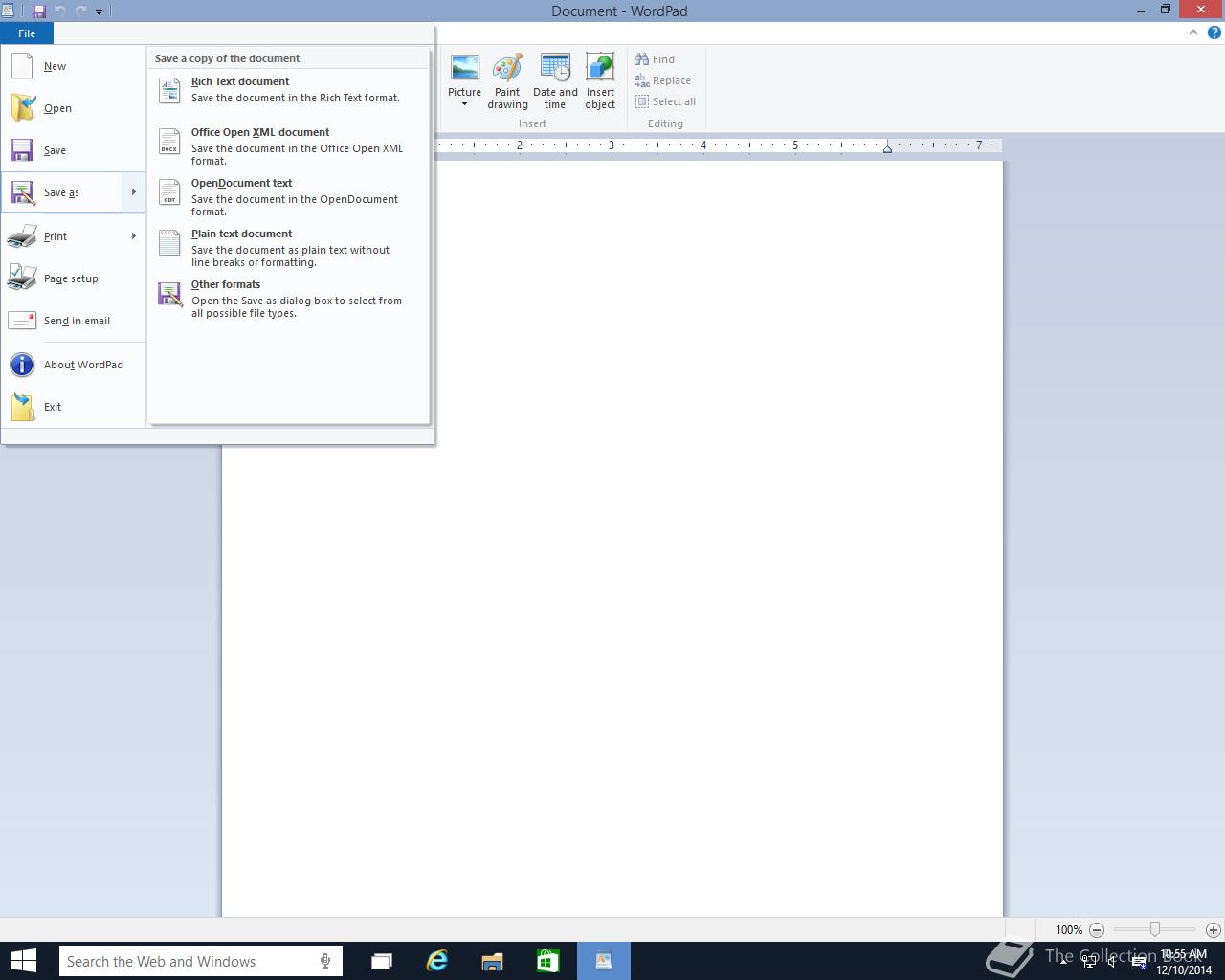Viewport: 1225px width, 980px height.
Task: Open File Explorer from the taskbar
Action: point(492,961)
